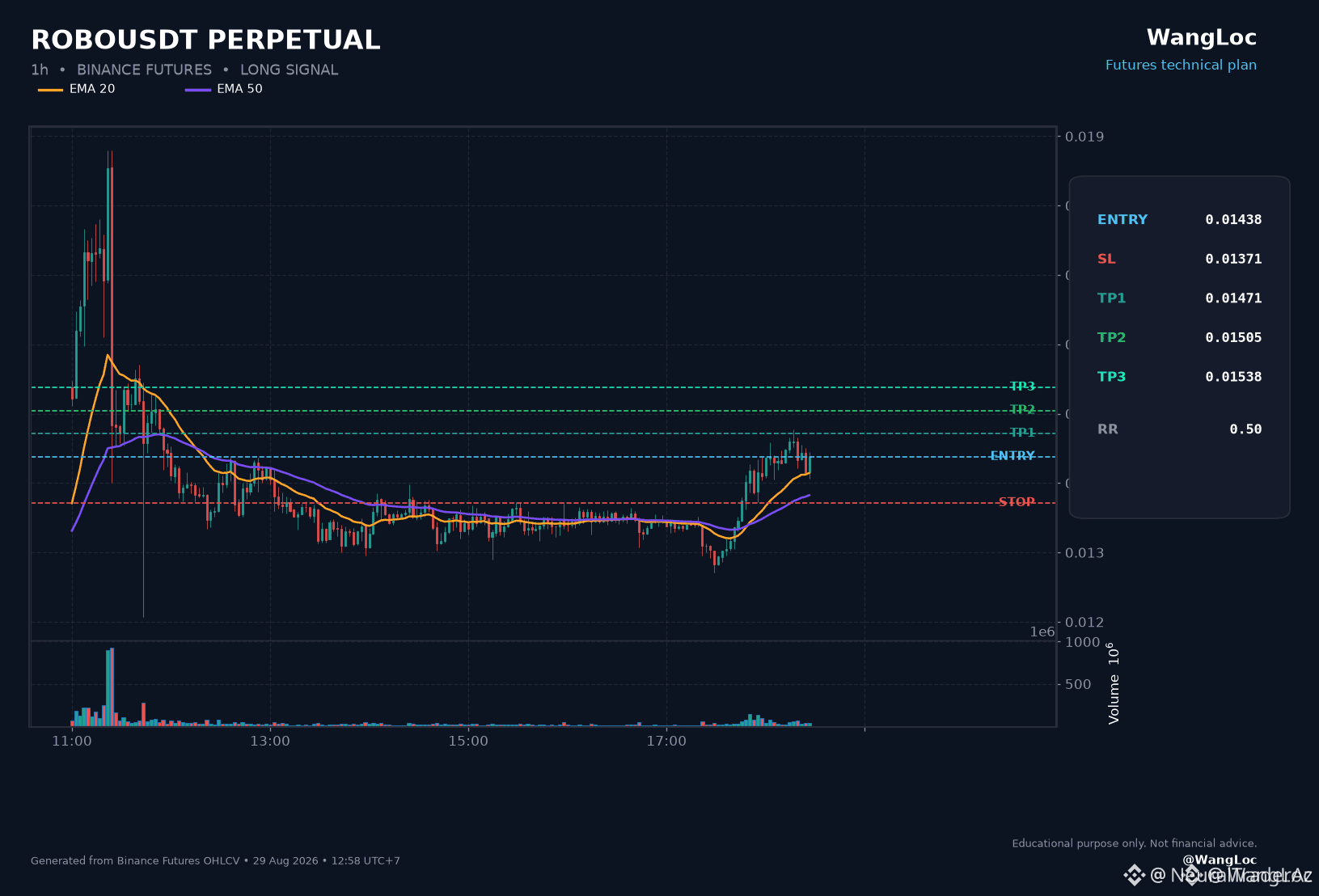Click the 1000 volume axis label
The width and height of the screenshot is (1319, 896).
(x=1083, y=642)
